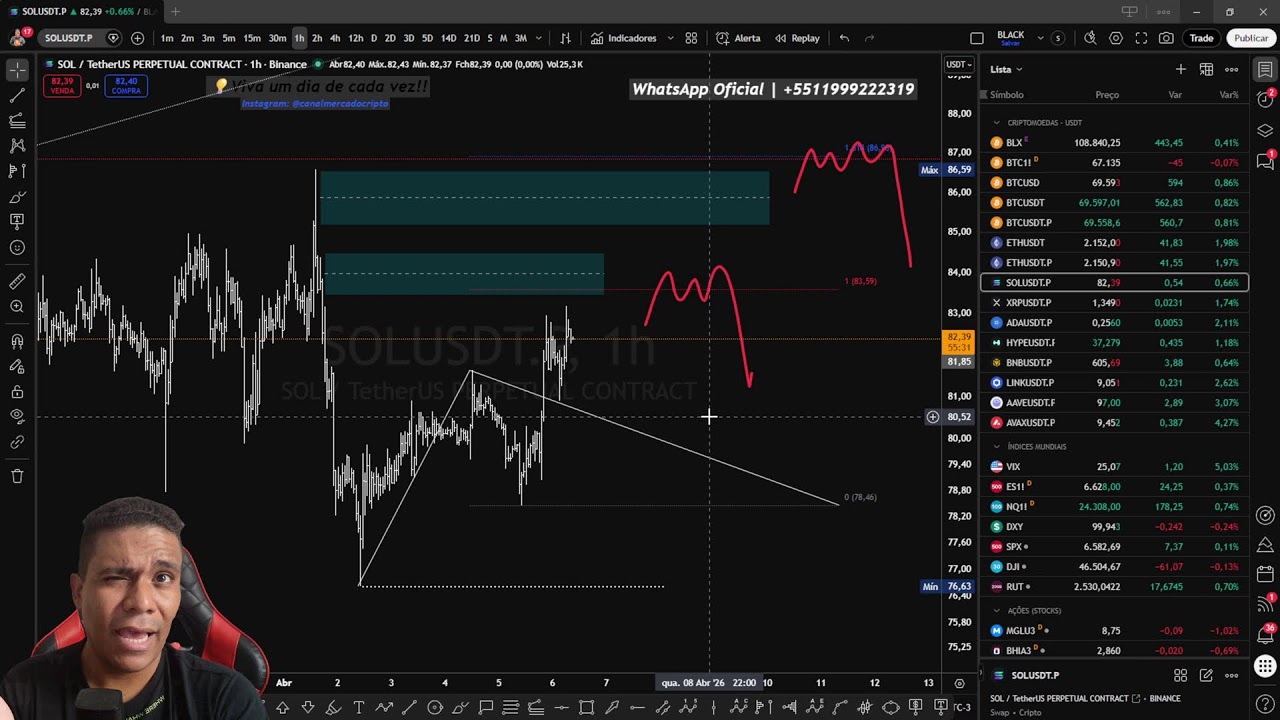The height and width of the screenshot is (720, 1280).
Task: Click the COMPRA buy button
Action: (126, 86)
